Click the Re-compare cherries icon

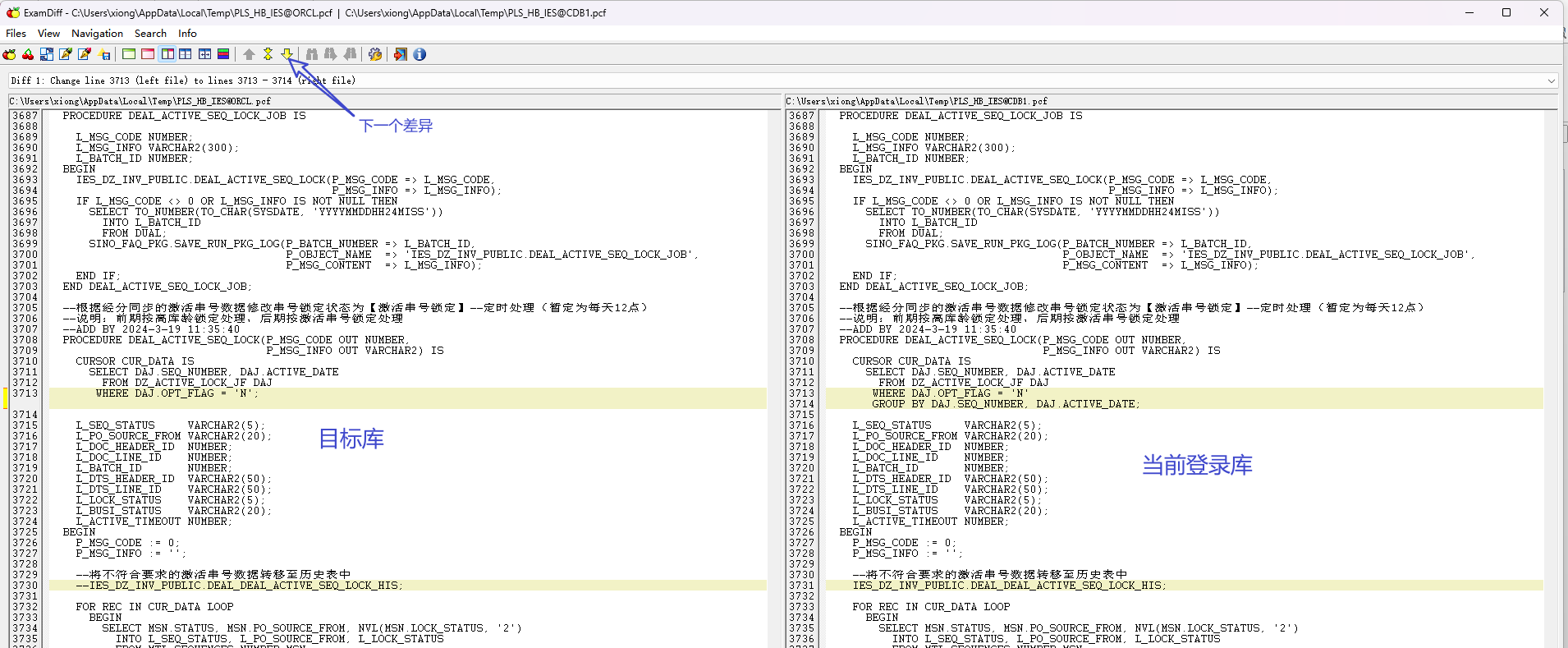point(28,54)
